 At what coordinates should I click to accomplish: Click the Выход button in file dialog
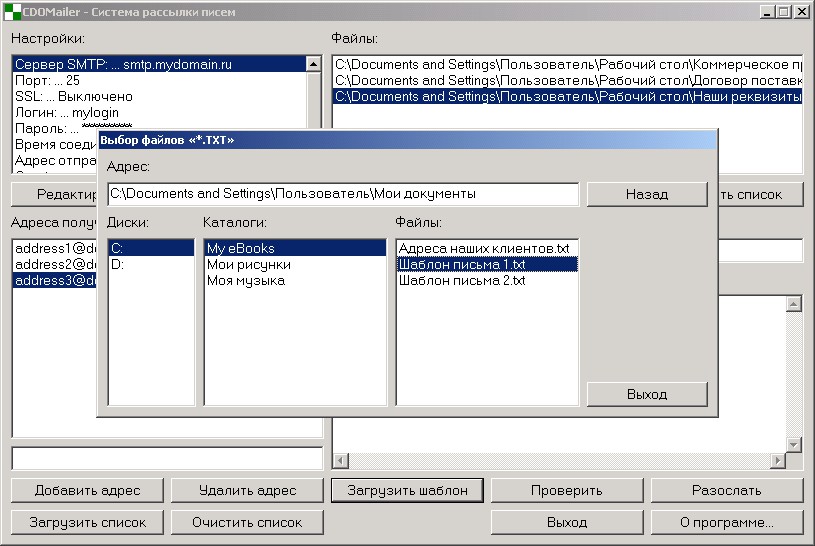[647, 394]
